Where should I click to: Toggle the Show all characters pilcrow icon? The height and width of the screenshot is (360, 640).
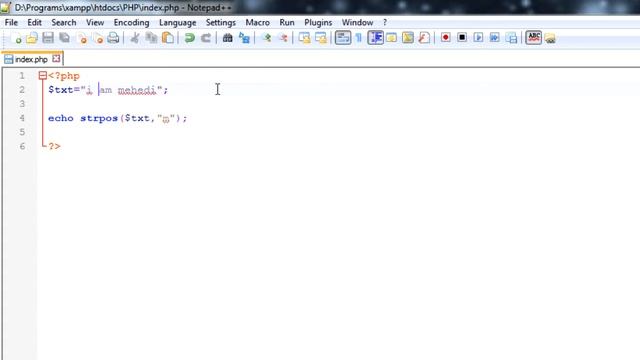(x=359, y=38)
